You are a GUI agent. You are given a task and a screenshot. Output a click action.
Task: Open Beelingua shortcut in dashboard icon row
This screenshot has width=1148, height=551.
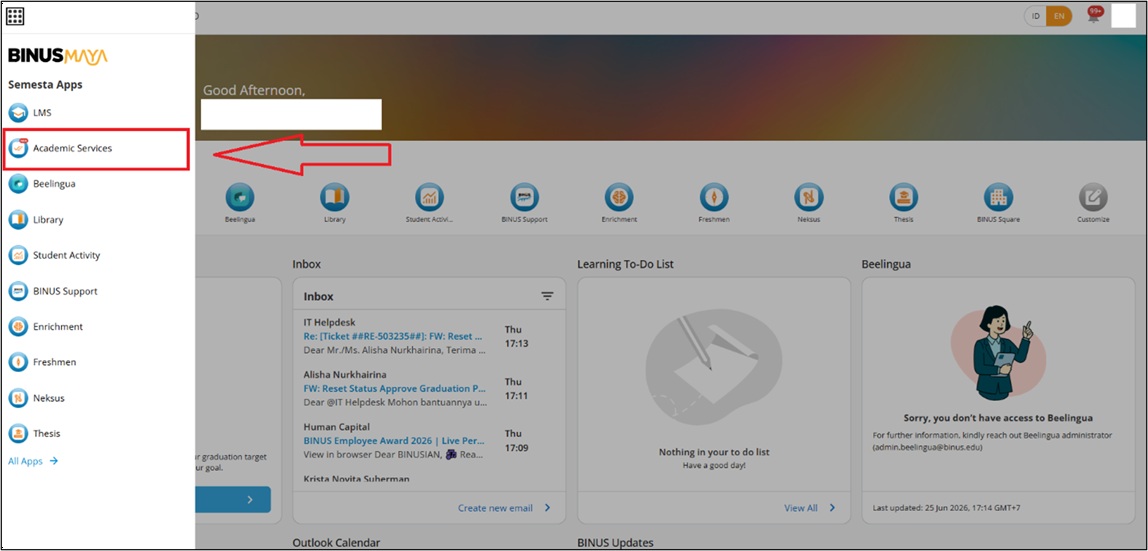(x=240, y=198)
